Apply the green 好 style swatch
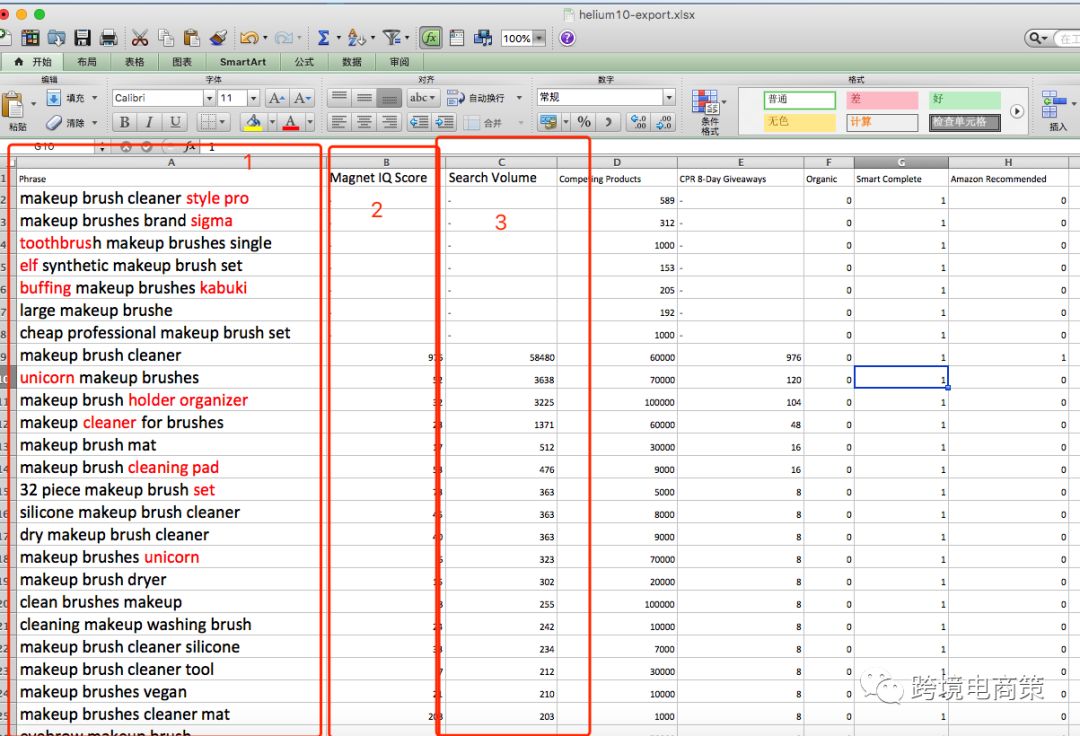The width and height of the screenshot is (1080, 736). [x=964, y=100]
